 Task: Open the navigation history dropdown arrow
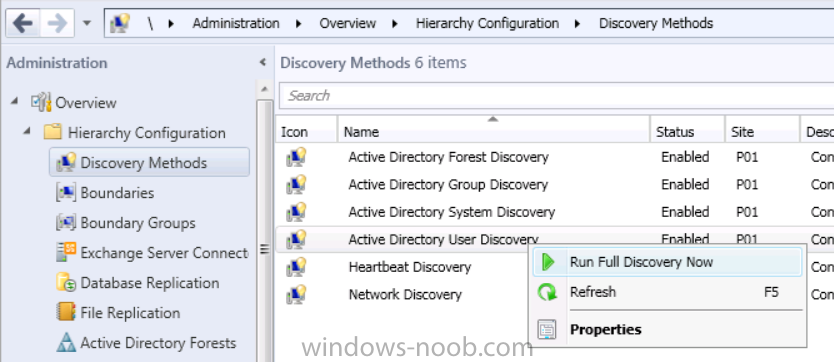[87, 23]
